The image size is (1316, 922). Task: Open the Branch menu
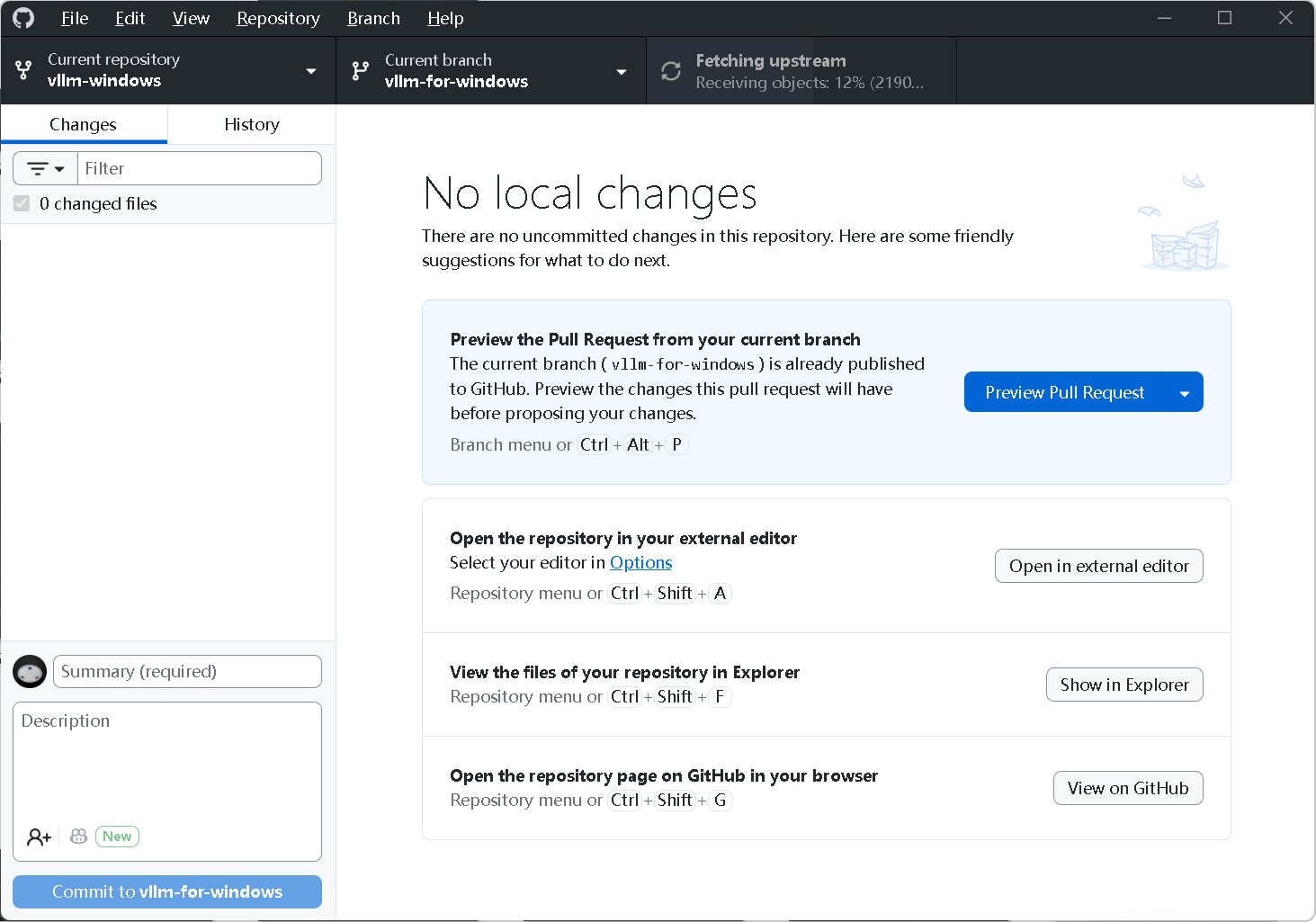(x=373, y=18)
